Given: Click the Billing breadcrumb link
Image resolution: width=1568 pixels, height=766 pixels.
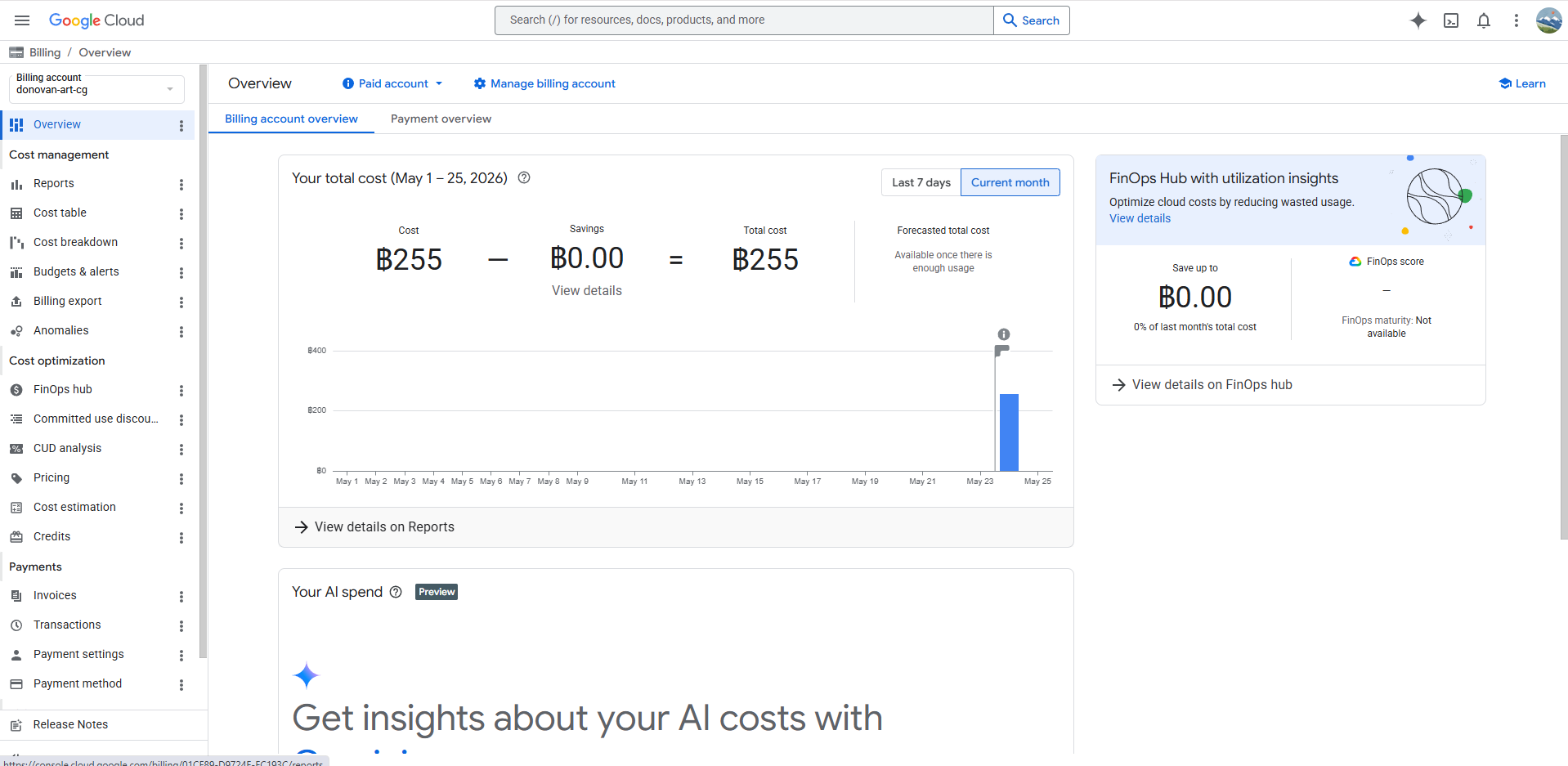Looking at the screenshot, I should coord(45,52).
